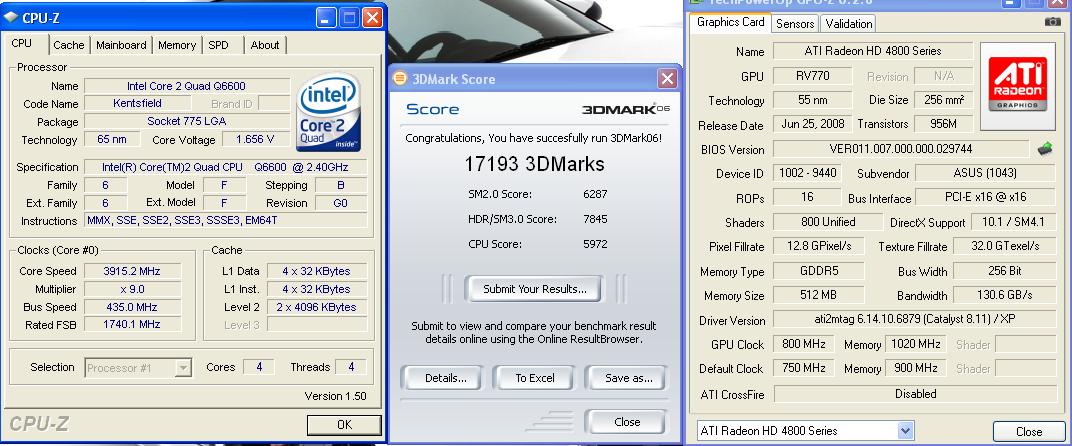Close the 3DMark Score window with X
This screenshot has height=446, width=1072.
(667, 79)
